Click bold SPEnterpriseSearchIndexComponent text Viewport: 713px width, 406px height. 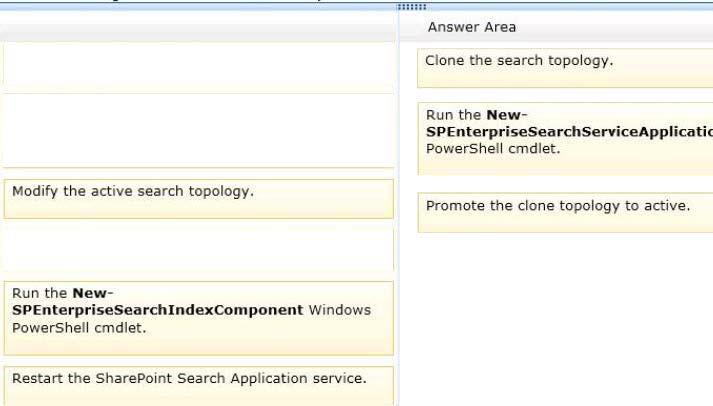pos(157,310)
